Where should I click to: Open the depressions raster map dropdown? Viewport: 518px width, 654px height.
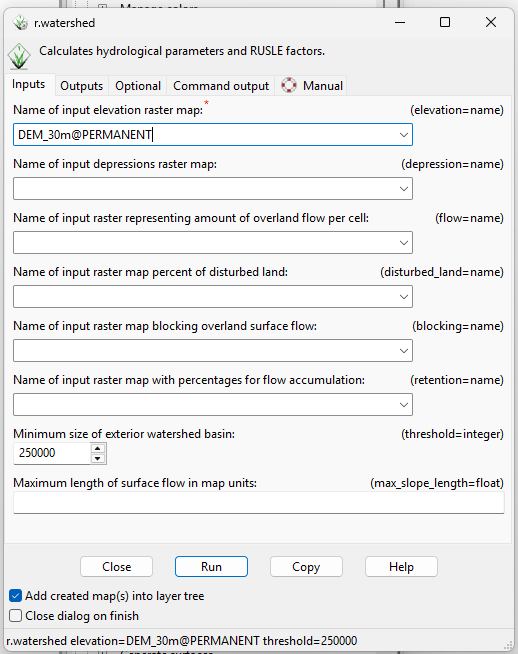[x=403, y=189]
